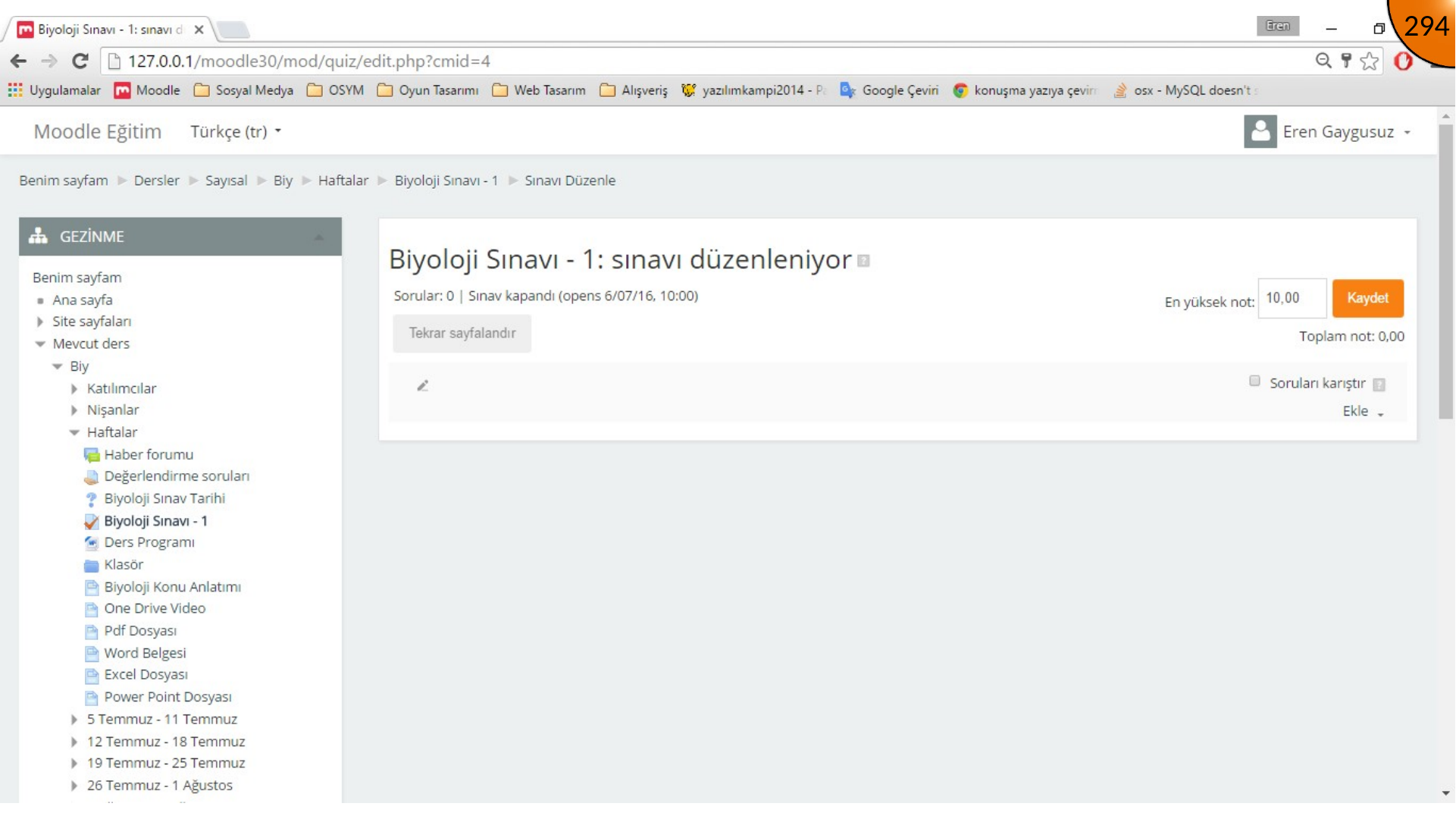The width and height of the screenshot is (1456, 819).
Task: Open the Power Point Dosyası resource
Action: [x=168, y=698]
